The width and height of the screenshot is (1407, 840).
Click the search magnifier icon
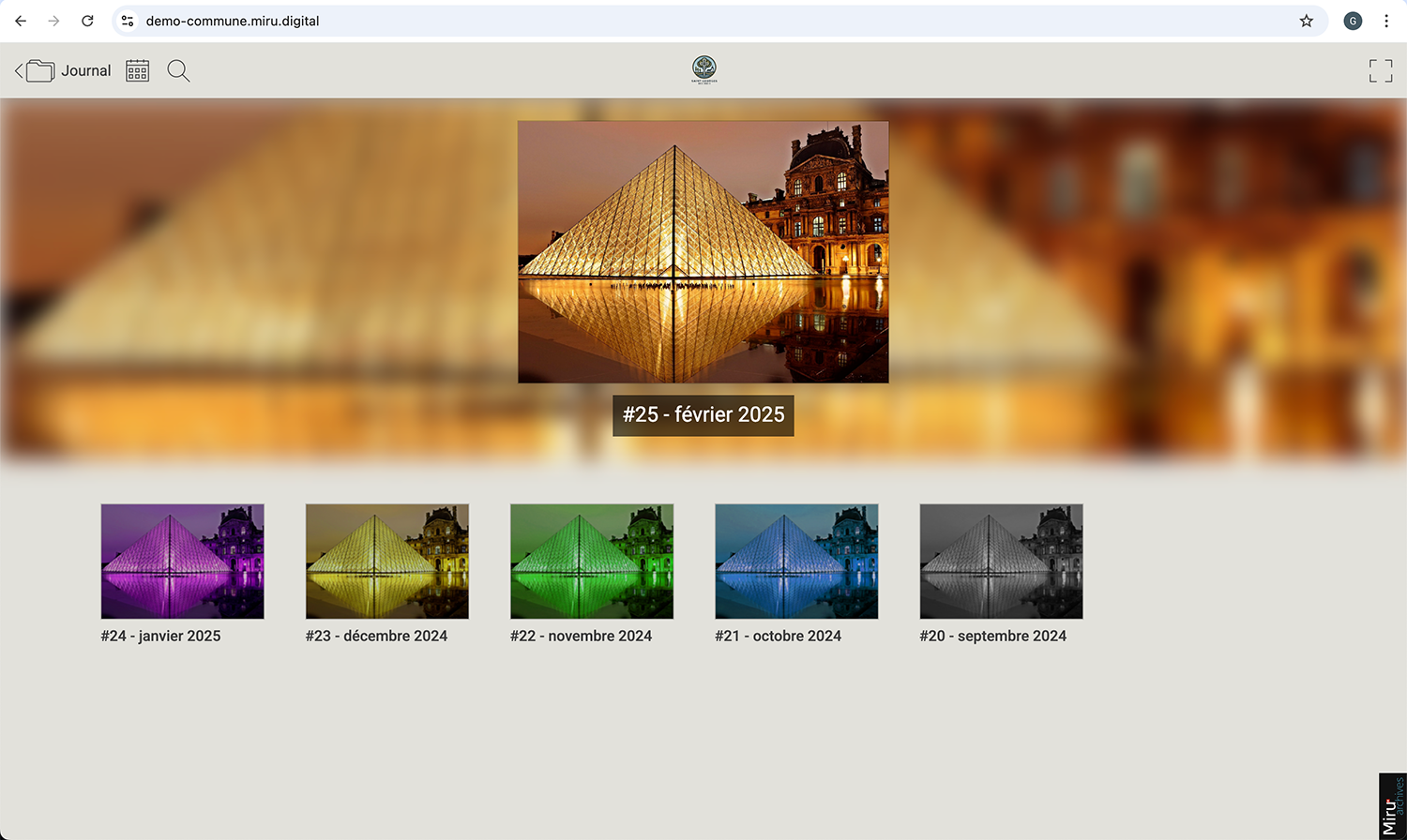[178, 71]
